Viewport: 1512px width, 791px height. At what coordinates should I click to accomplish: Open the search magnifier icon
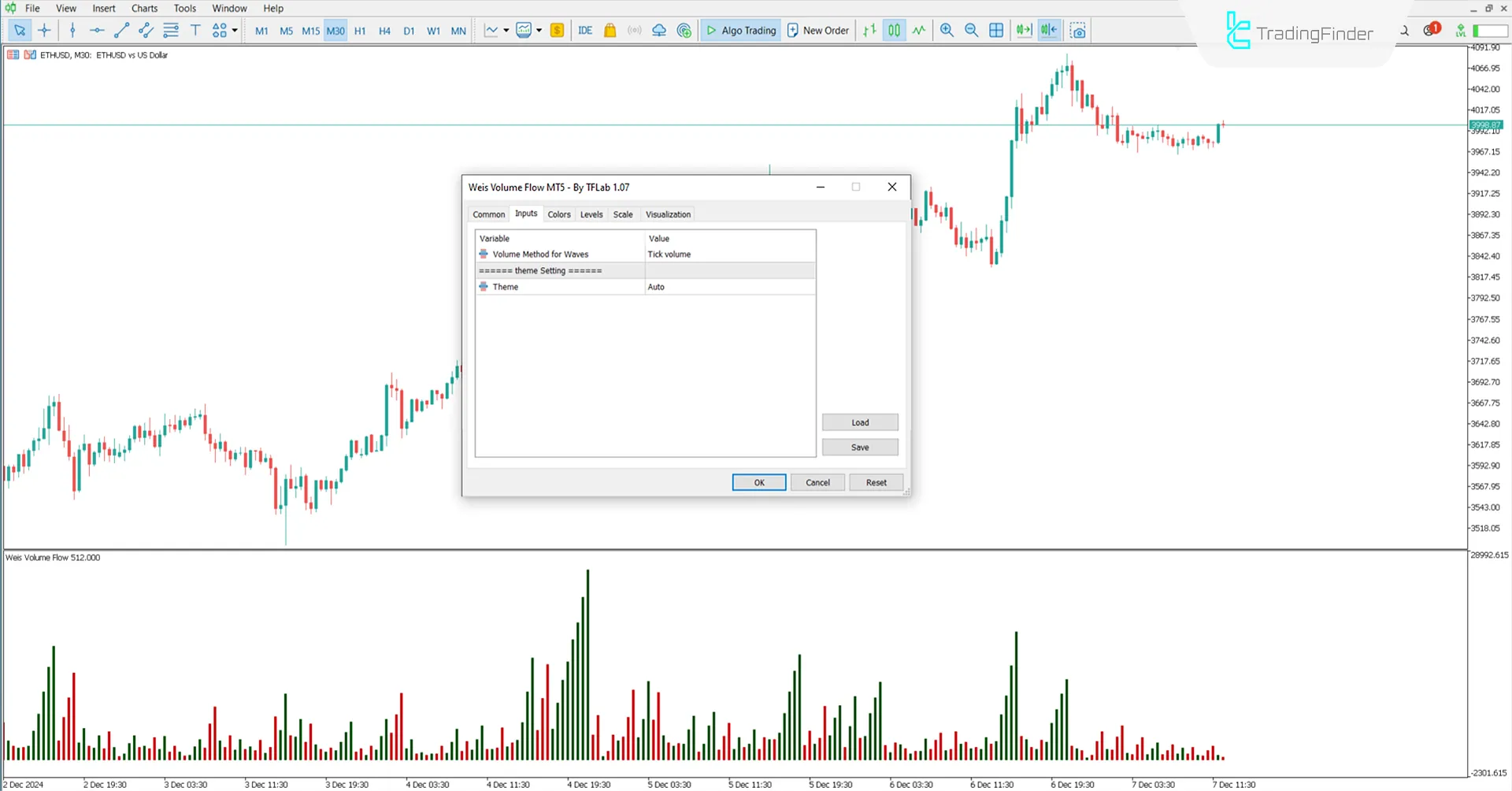coord(1404,31)
